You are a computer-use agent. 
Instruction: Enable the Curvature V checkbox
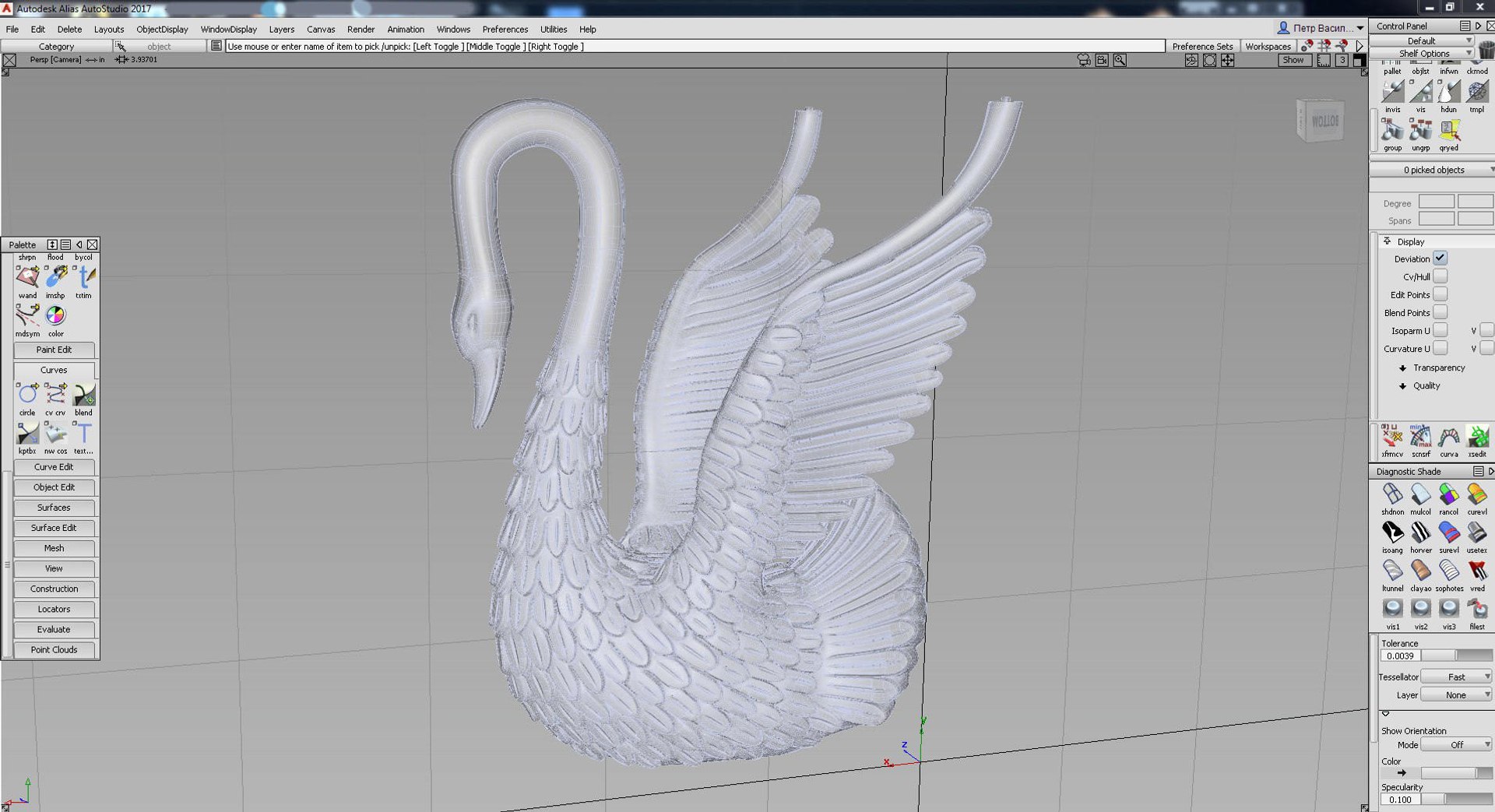point(1486,348)
